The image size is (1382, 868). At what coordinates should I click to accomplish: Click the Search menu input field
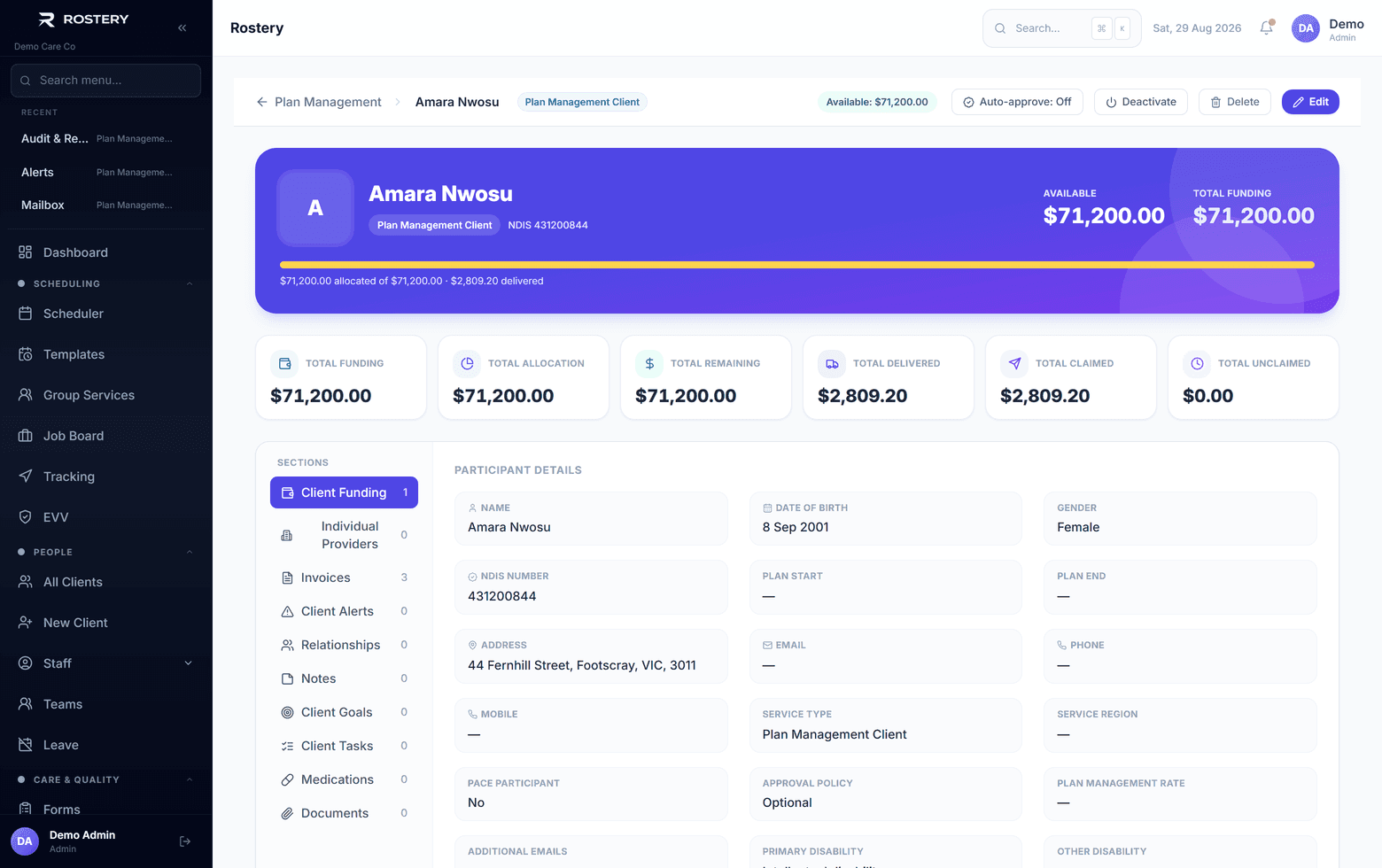pyautogui.click(x=106, y=80)
